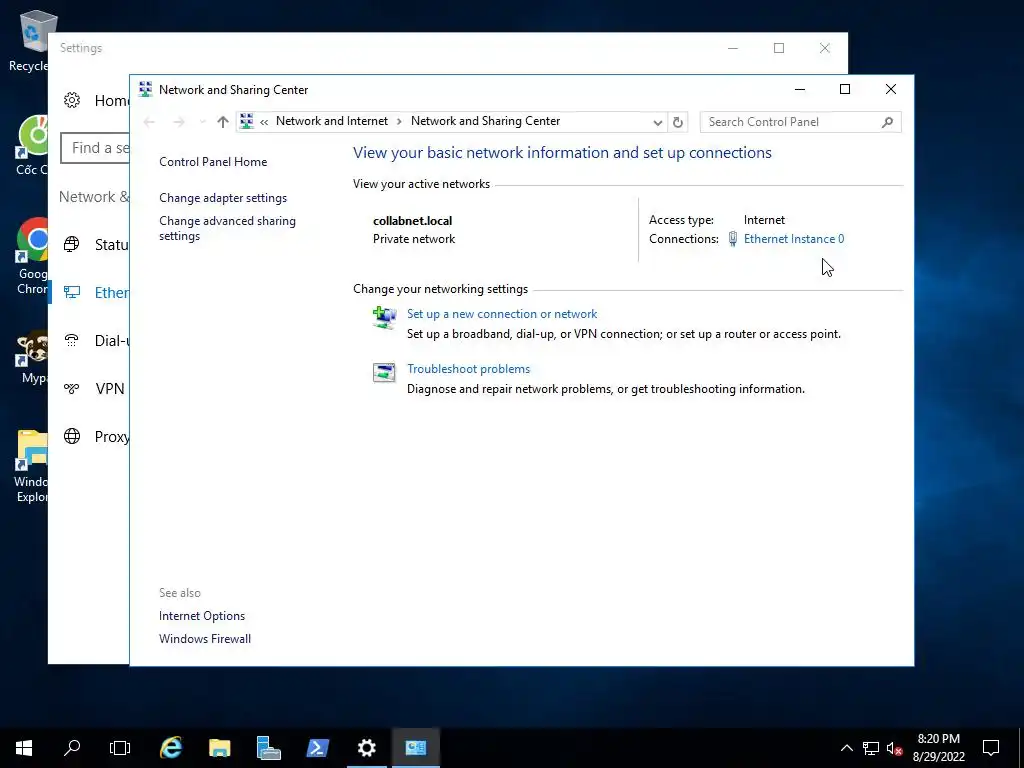Open Troubleshoot problems
The height and width of the screenshot is (768, 1024).
pyautogui.click(x=468, y=369)
